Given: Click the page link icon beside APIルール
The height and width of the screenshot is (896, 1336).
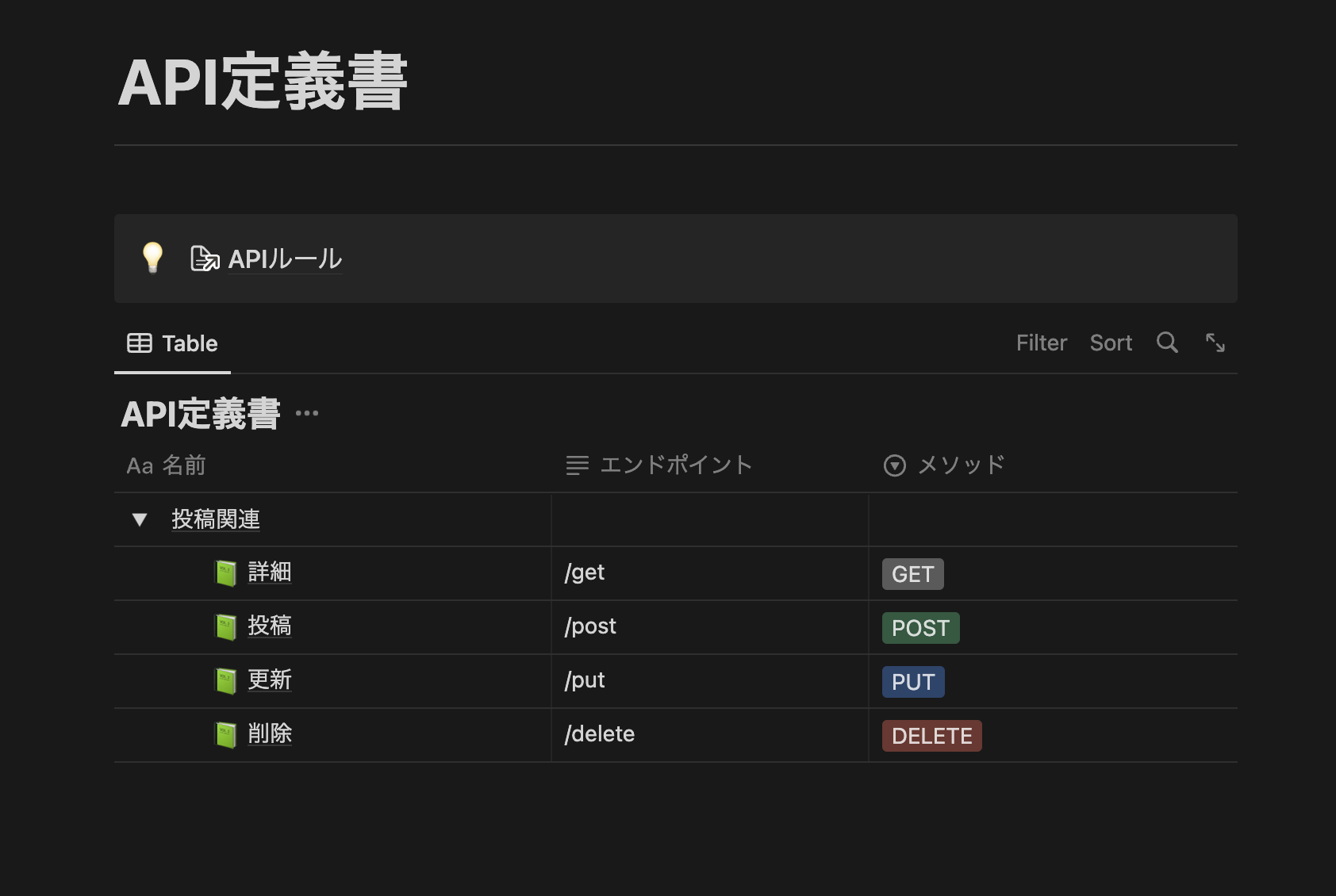Looking at the screenshot, I should pyautogui.click(x=203, y=259).
